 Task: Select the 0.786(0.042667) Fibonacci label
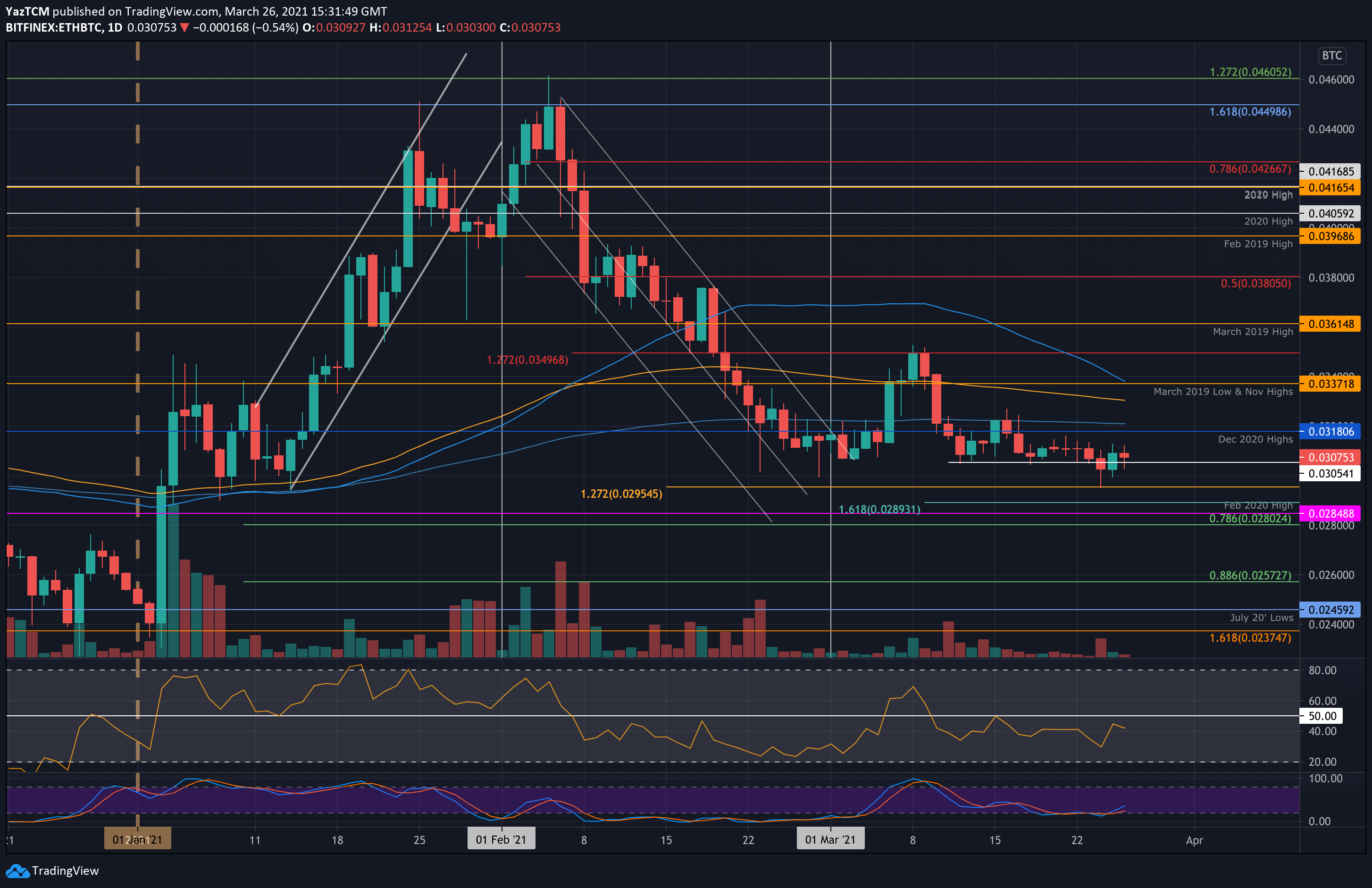point(1250,169)
